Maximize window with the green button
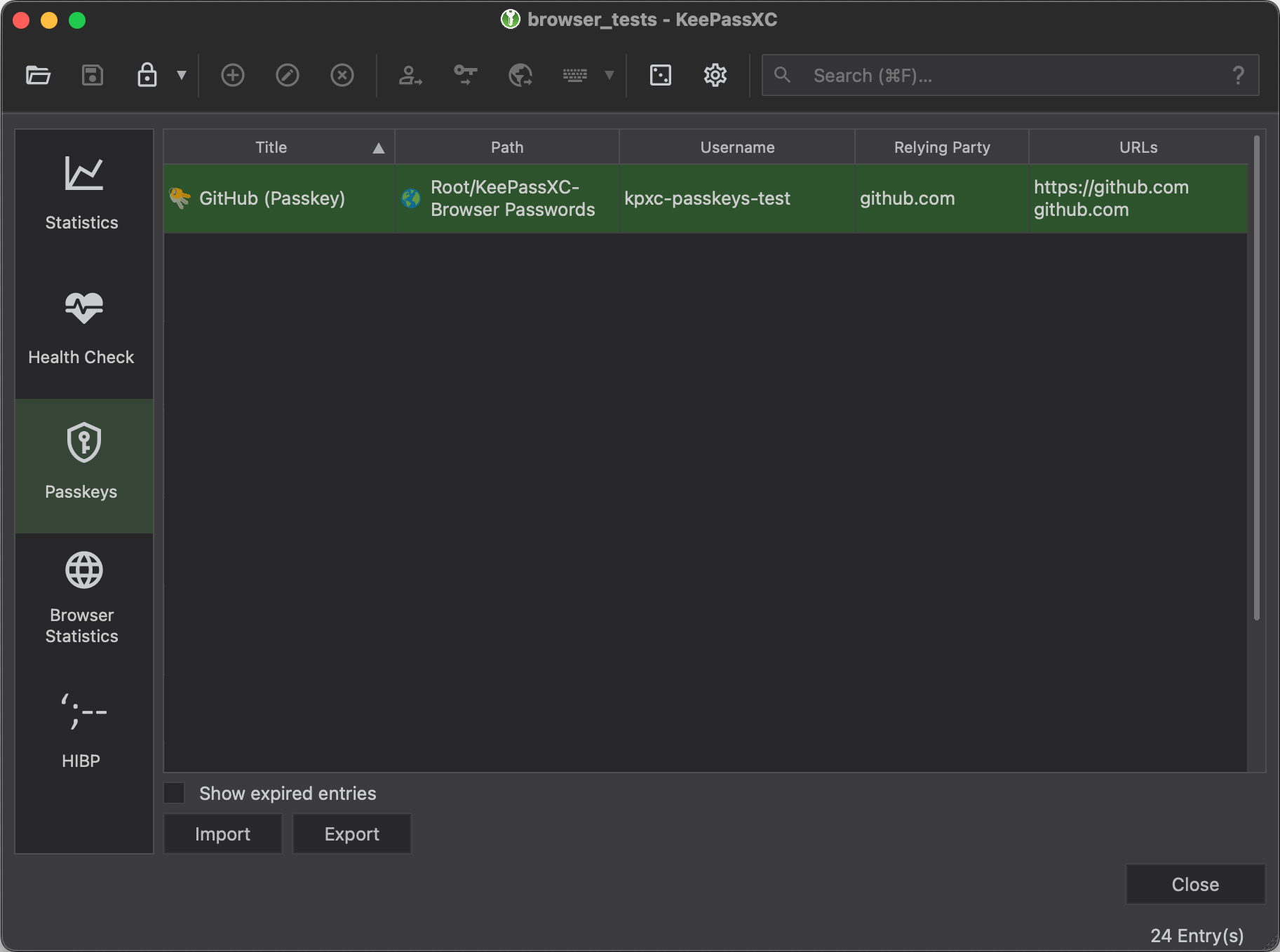 click(x=77, y=20)
